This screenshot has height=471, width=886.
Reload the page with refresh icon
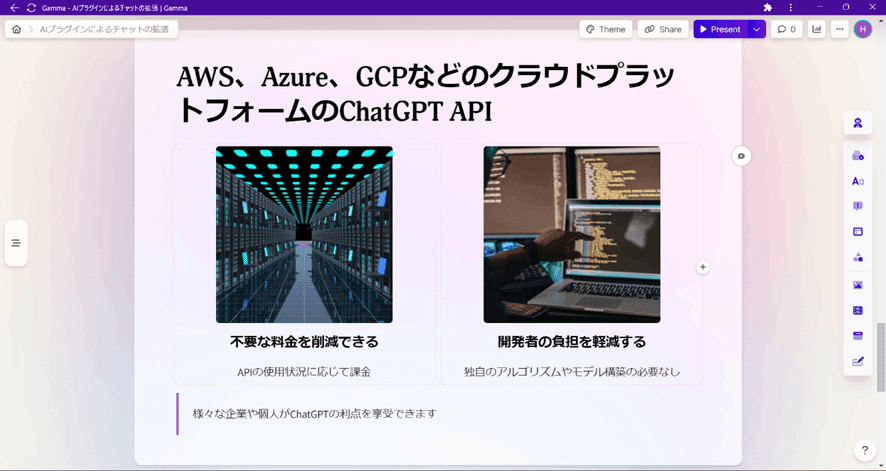[x=31, y=8]
